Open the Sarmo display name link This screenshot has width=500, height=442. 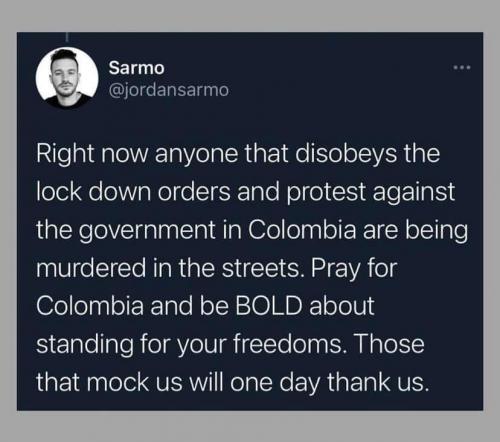(x=137, y=68)
